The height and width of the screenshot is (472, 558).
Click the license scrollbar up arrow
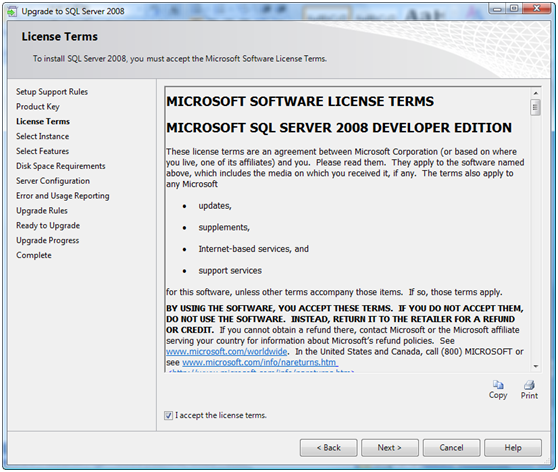pyautogui.click(x=535, y=93)
